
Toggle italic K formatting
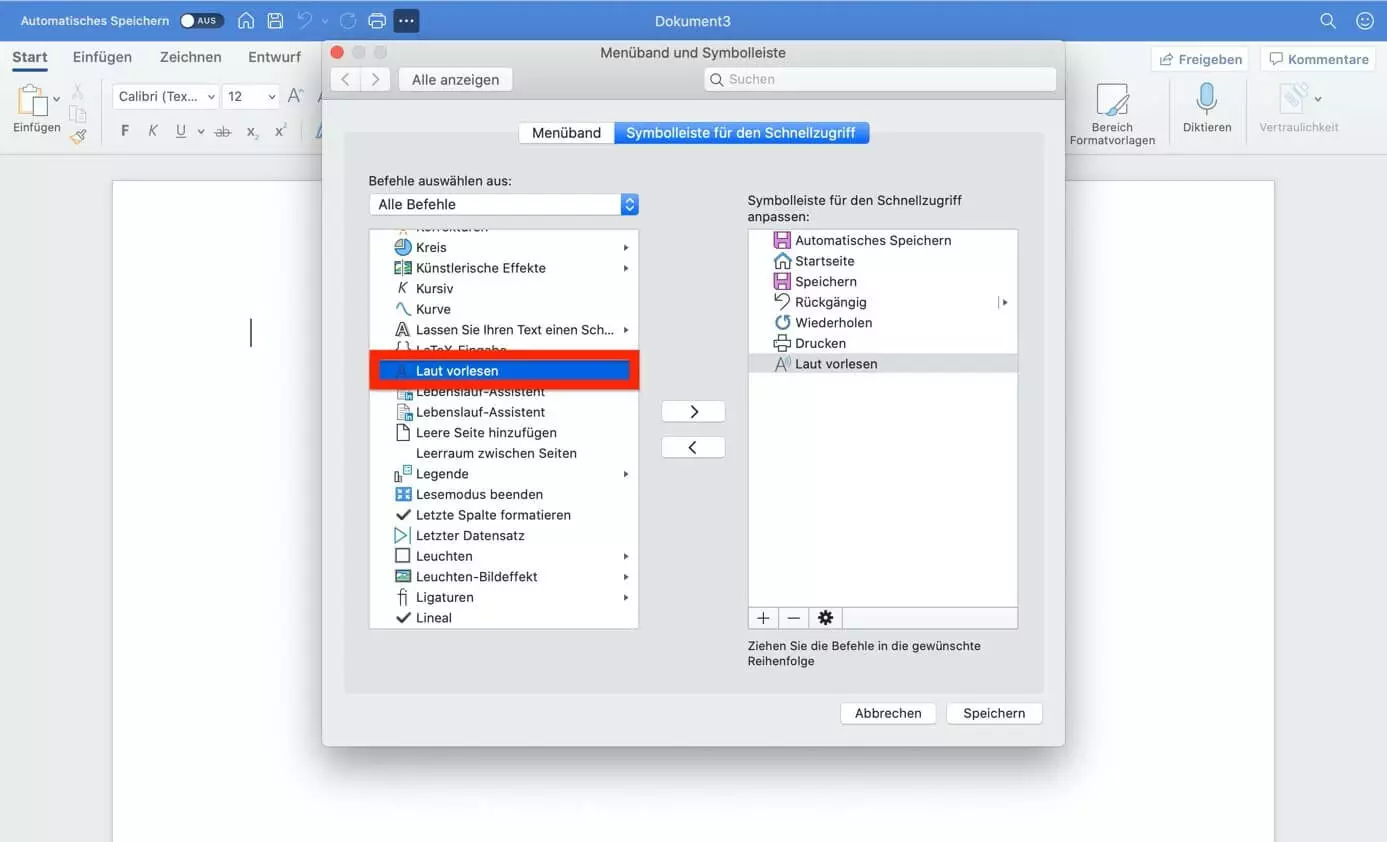[153, 131]
